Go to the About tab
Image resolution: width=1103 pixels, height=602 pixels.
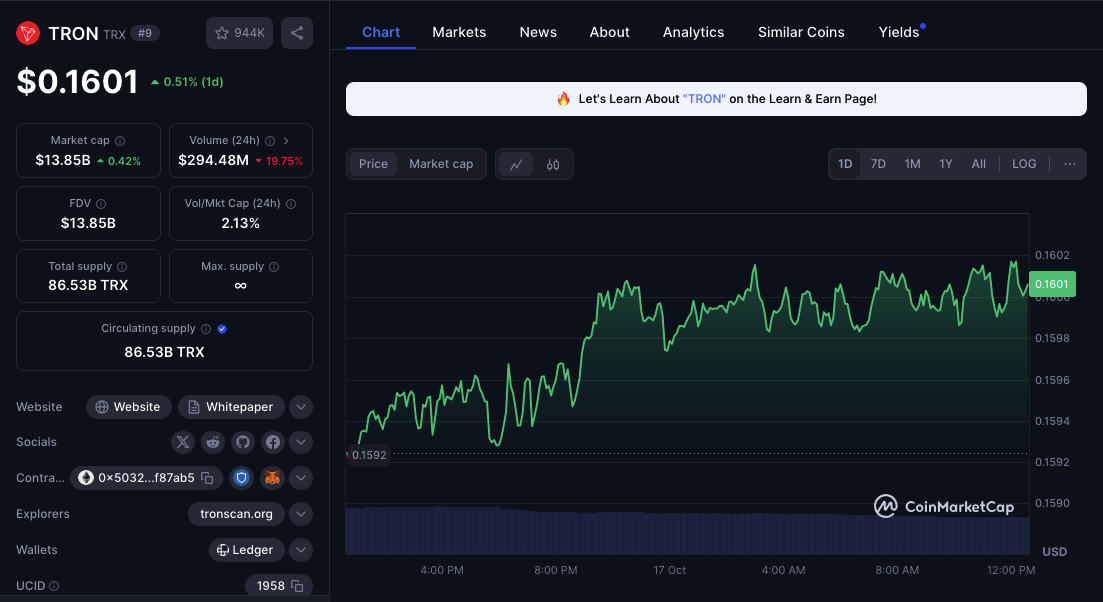tap(610, 32)
